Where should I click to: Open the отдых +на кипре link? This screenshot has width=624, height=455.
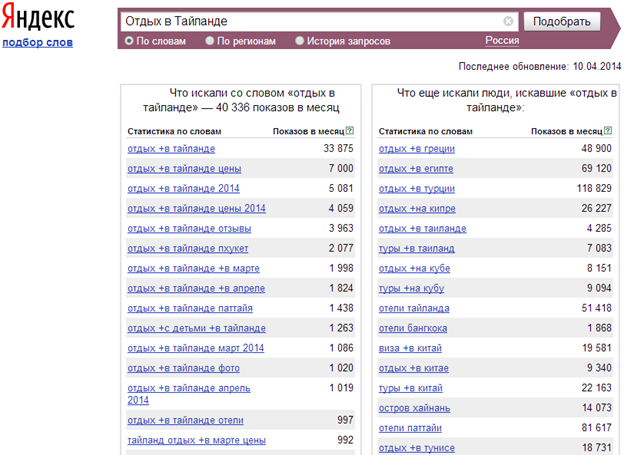(417, 209)
